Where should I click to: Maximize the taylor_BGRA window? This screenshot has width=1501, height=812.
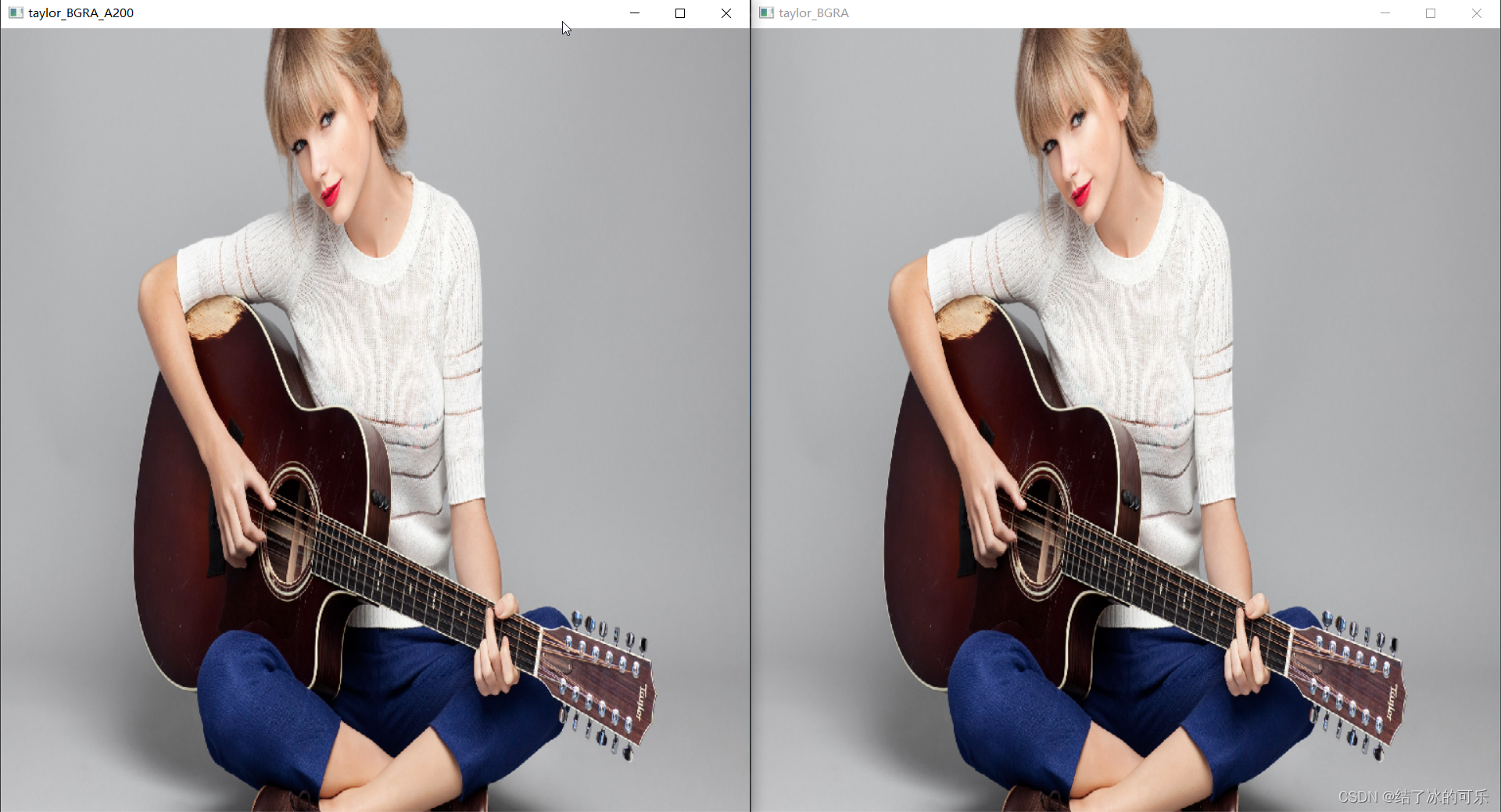coord(1431,13)
